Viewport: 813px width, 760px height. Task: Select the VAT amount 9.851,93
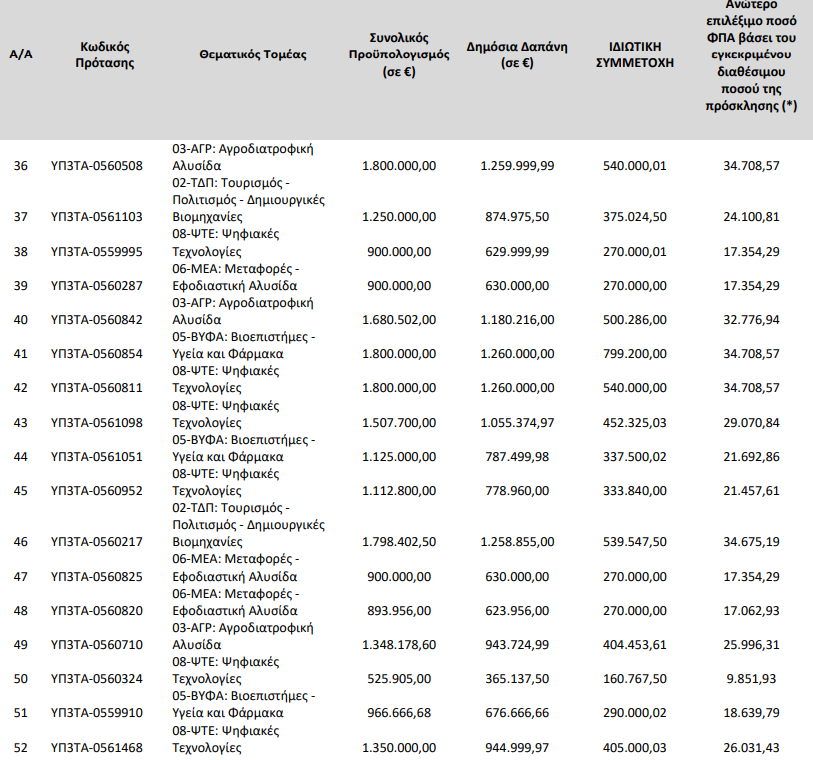(755, 679)
